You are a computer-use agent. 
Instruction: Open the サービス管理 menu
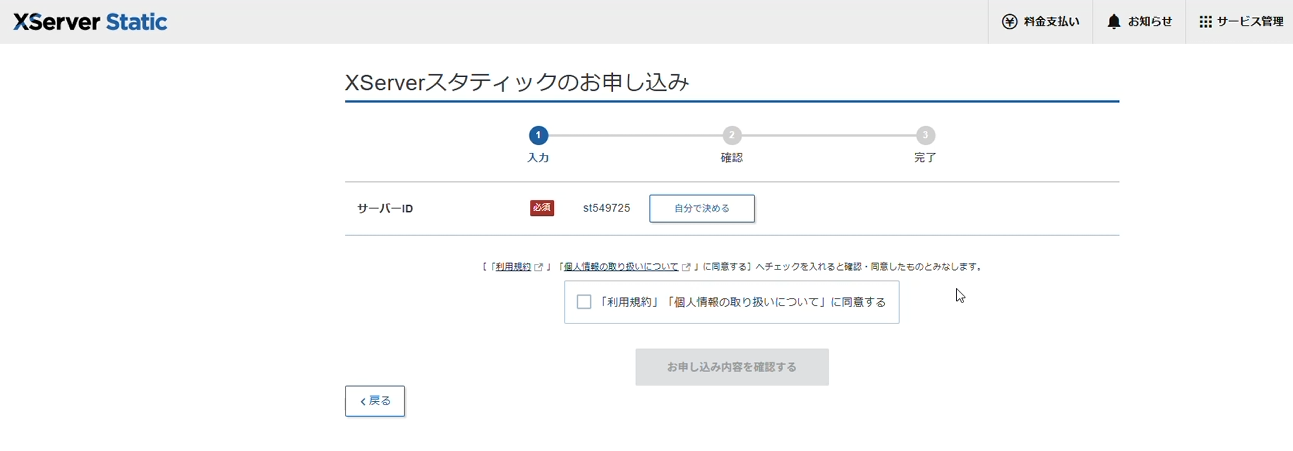tap(1240, 22)
